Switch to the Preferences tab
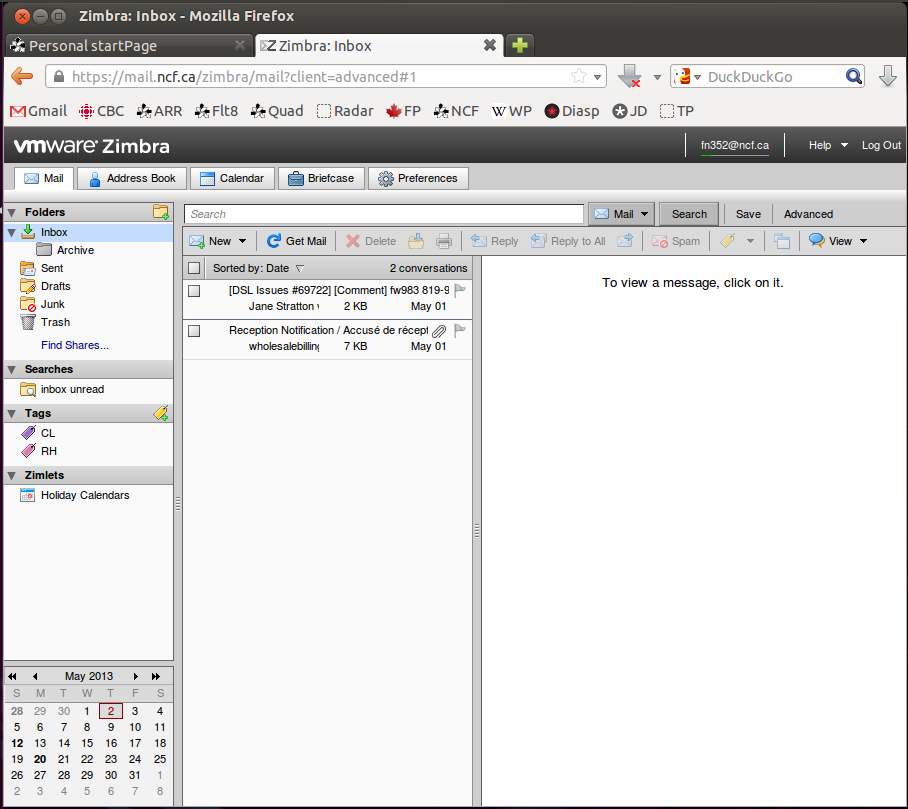 click(418, 178)
